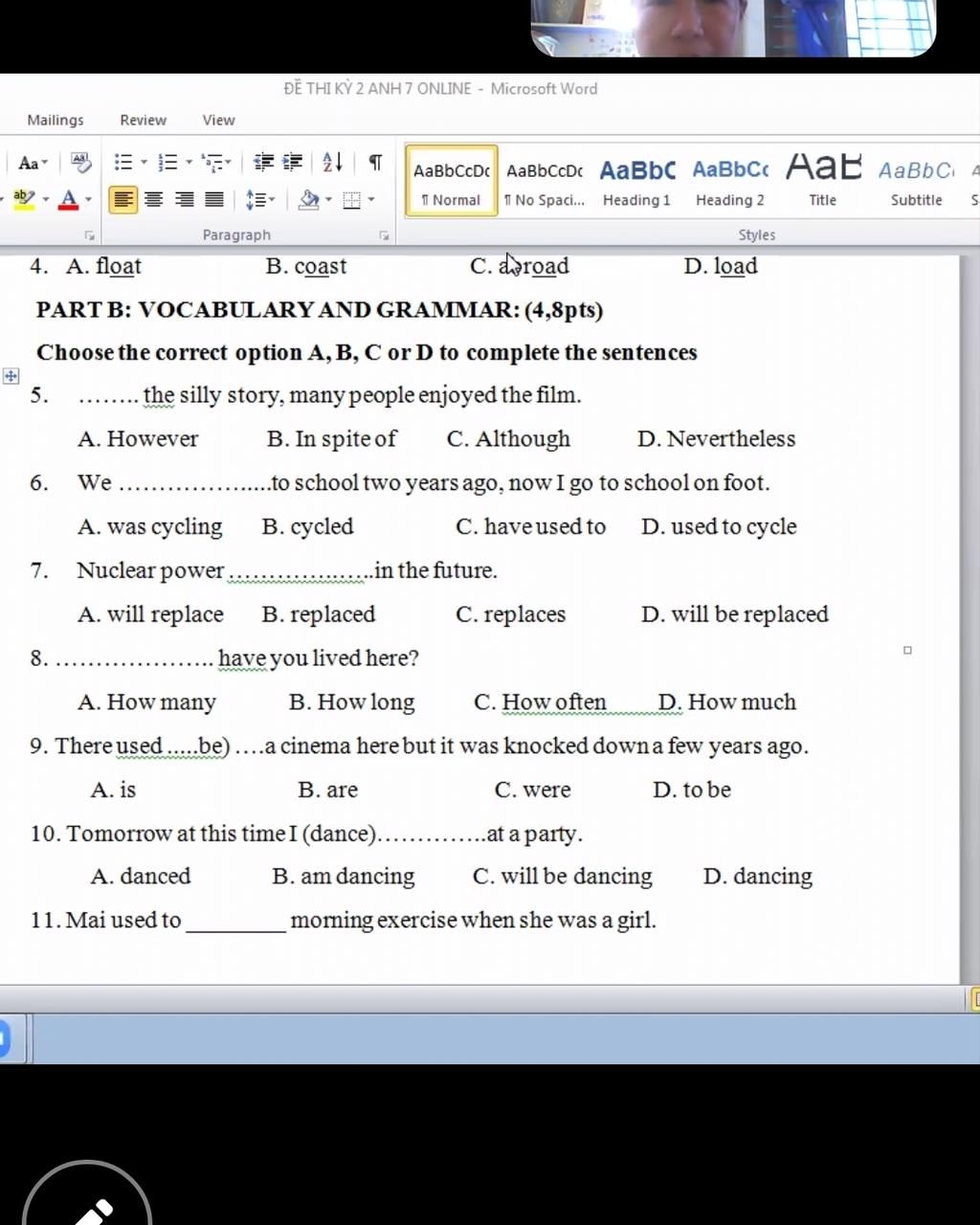This screenshot has width=980, height=1225.
Task: Open the Line Spacing dropdown arrow
Action: pyautogui.click(x=272, y=201)
